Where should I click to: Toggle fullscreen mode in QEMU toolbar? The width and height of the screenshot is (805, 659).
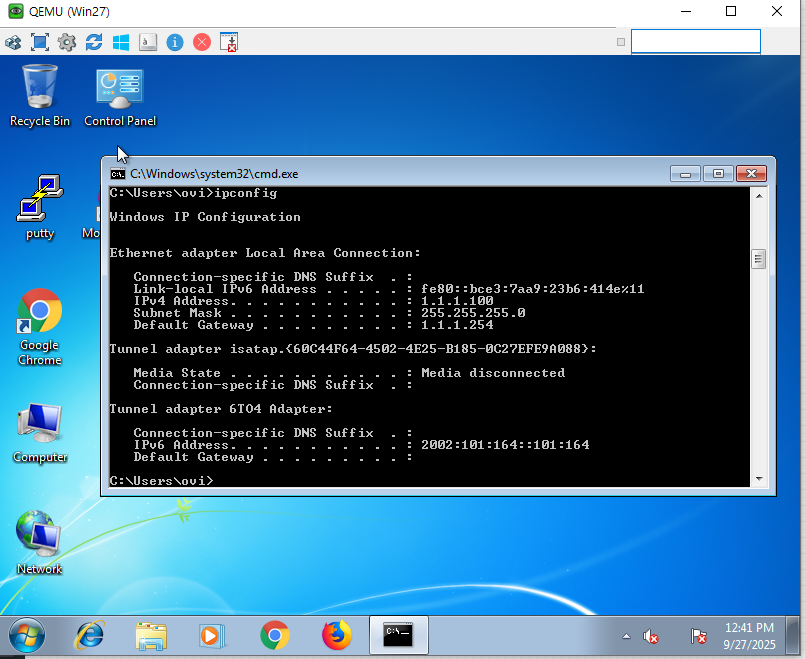(x=40, y=42)
